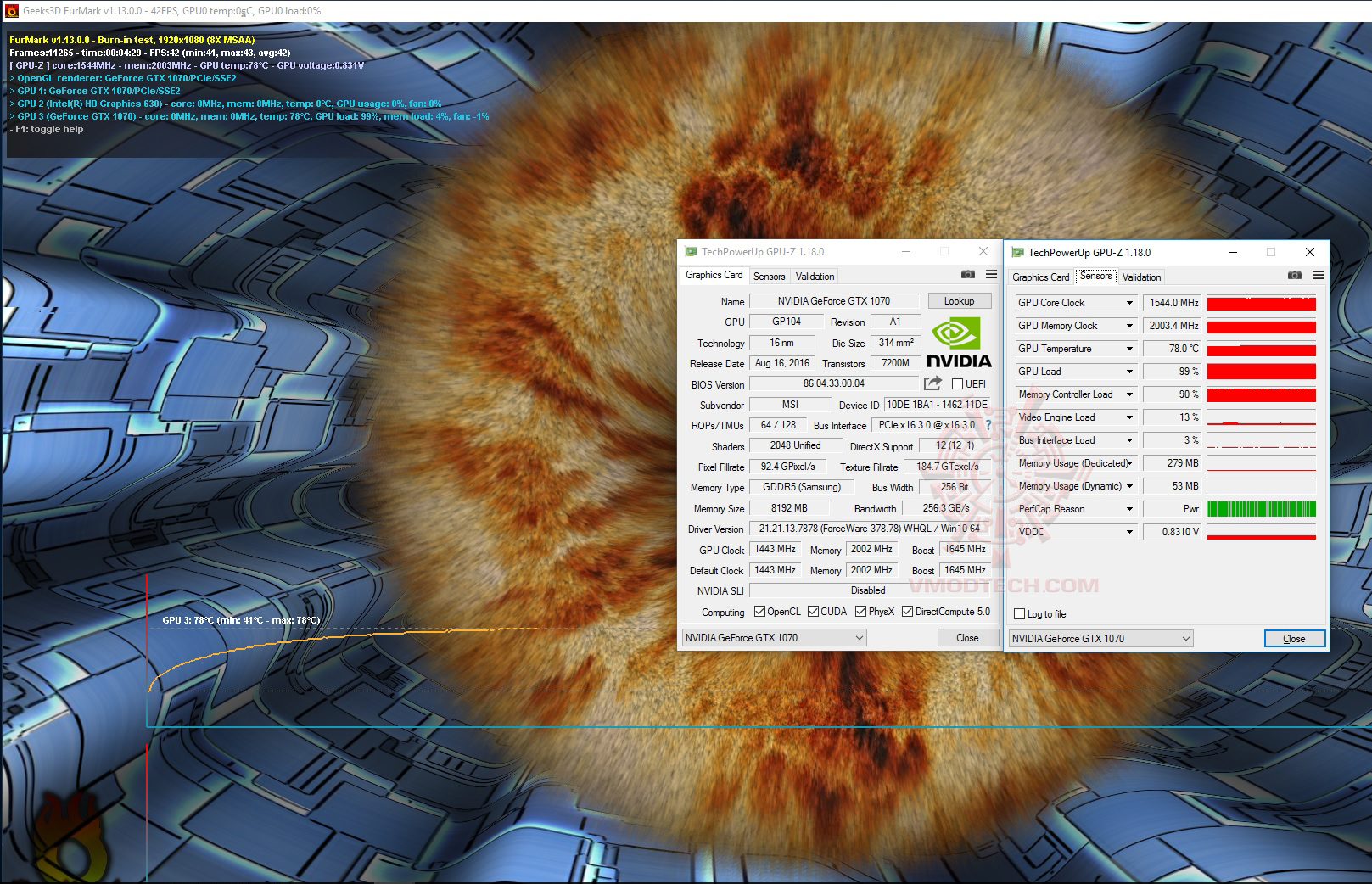Open the hamburger menu in Sensors window
The image size is (1372, 884).
click(x=1318, y=276)
